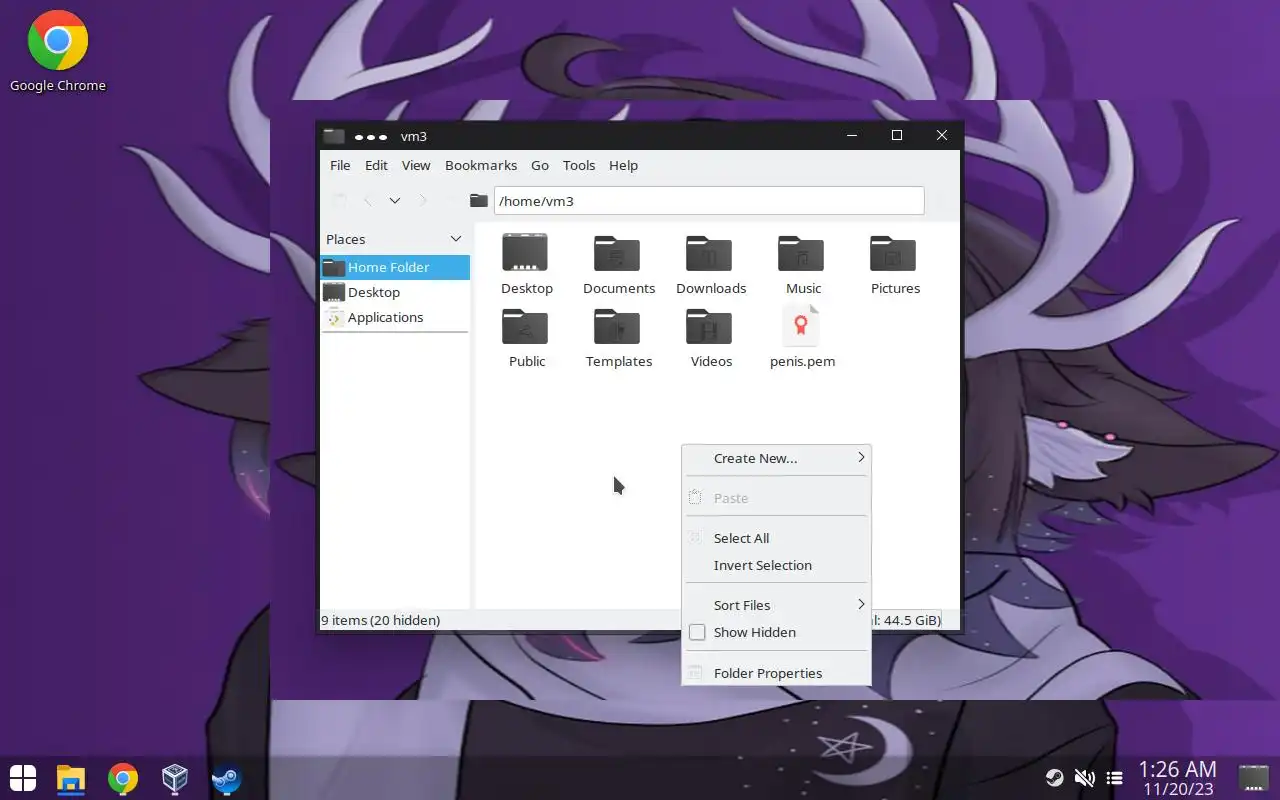Open the View menu
The image size is (1280, 800).
click(416, 165)
